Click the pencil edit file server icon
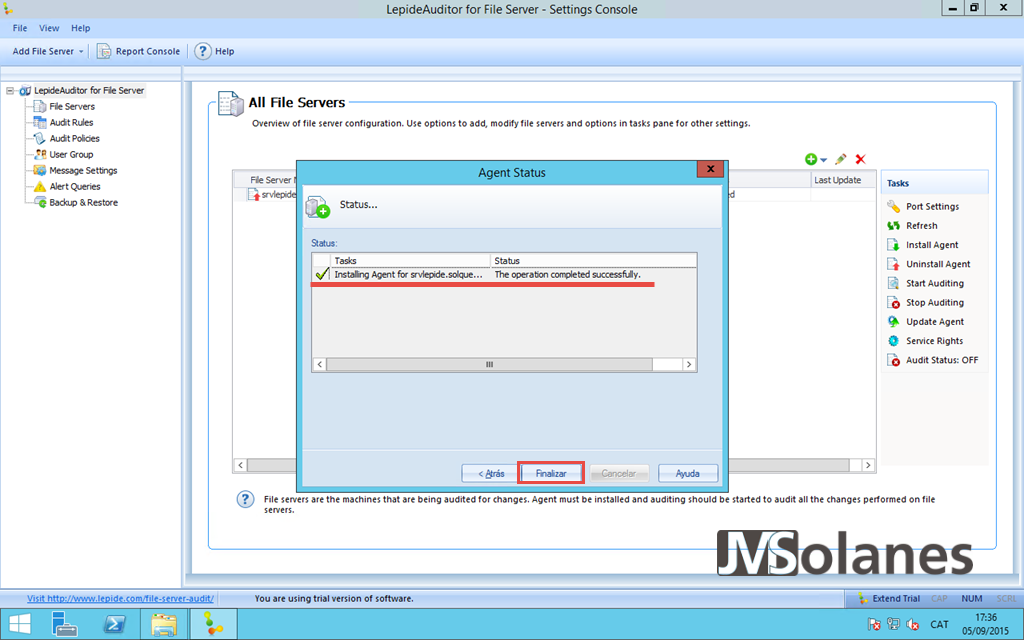1024x640 pixels. tap(841, 159)
